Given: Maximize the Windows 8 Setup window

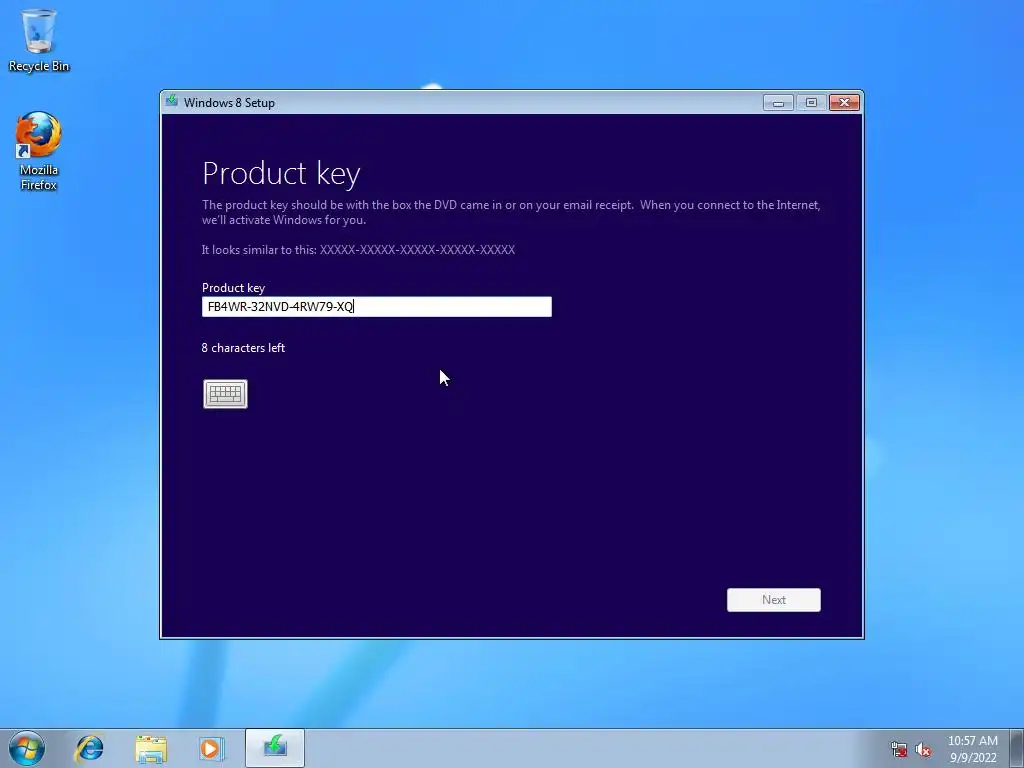Looking at the screenshot, I should 811,103.
